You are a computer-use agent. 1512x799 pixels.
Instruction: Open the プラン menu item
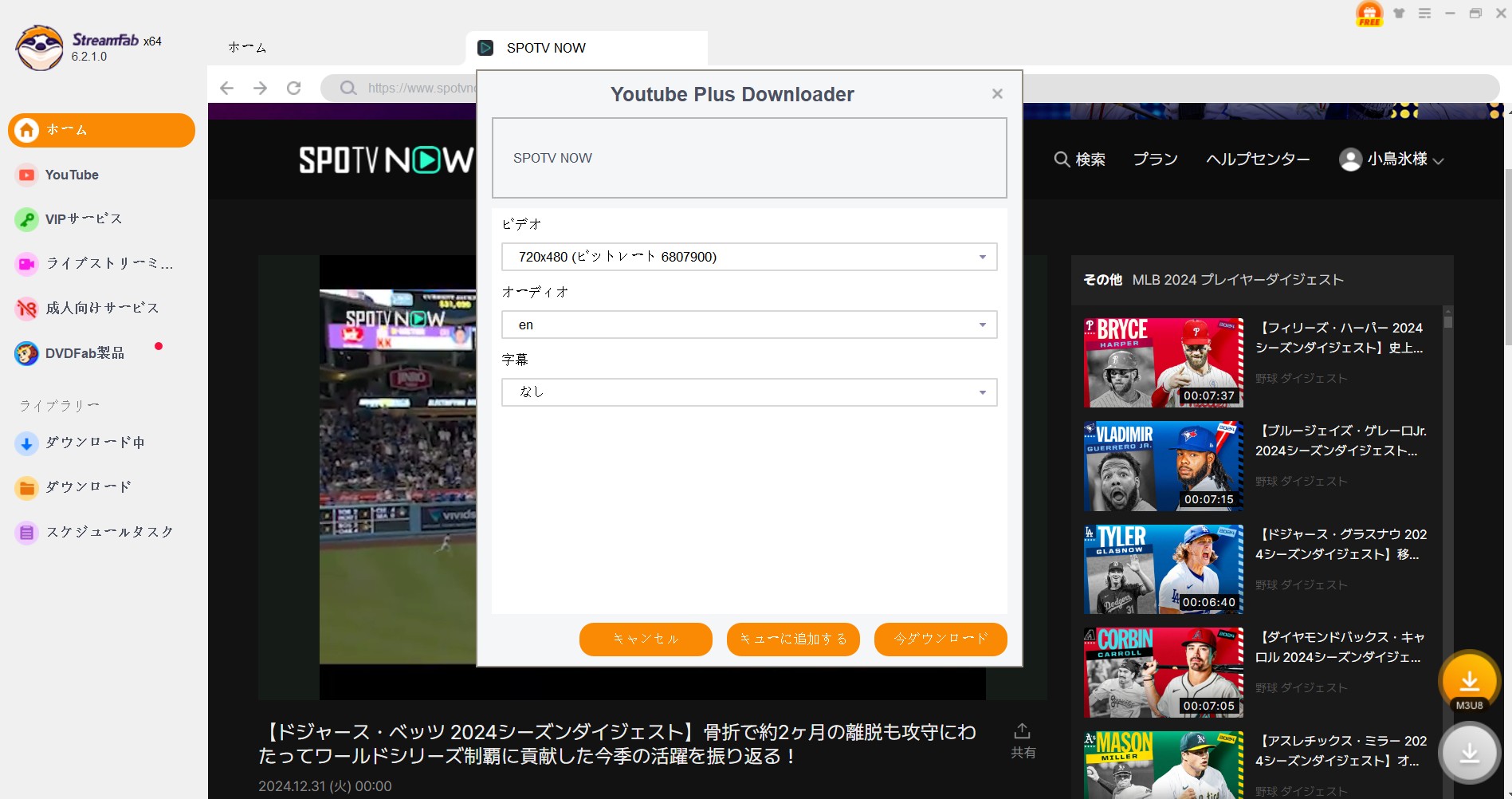(1155, 159)
